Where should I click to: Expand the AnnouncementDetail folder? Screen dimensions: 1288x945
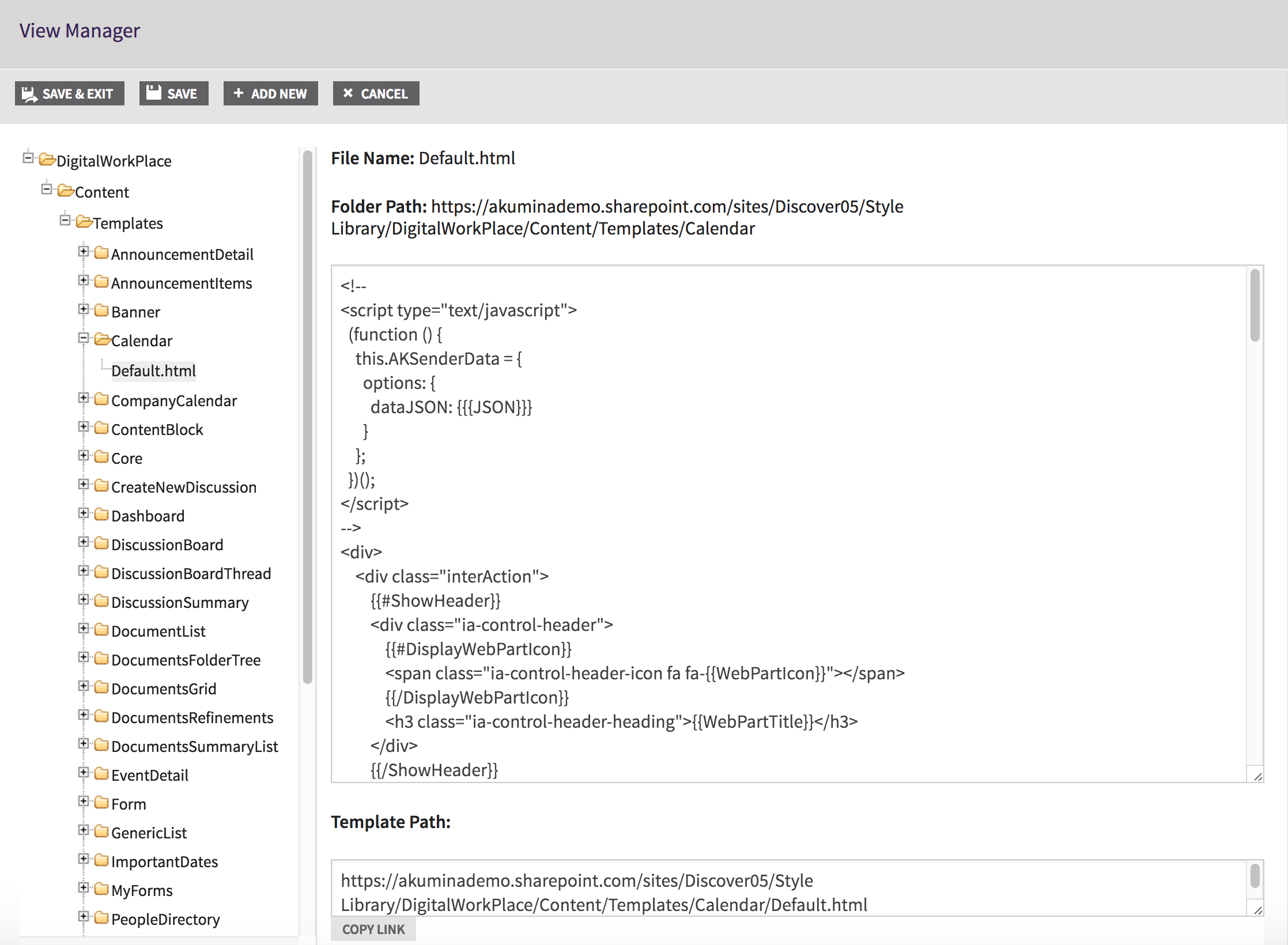(83, 251)
